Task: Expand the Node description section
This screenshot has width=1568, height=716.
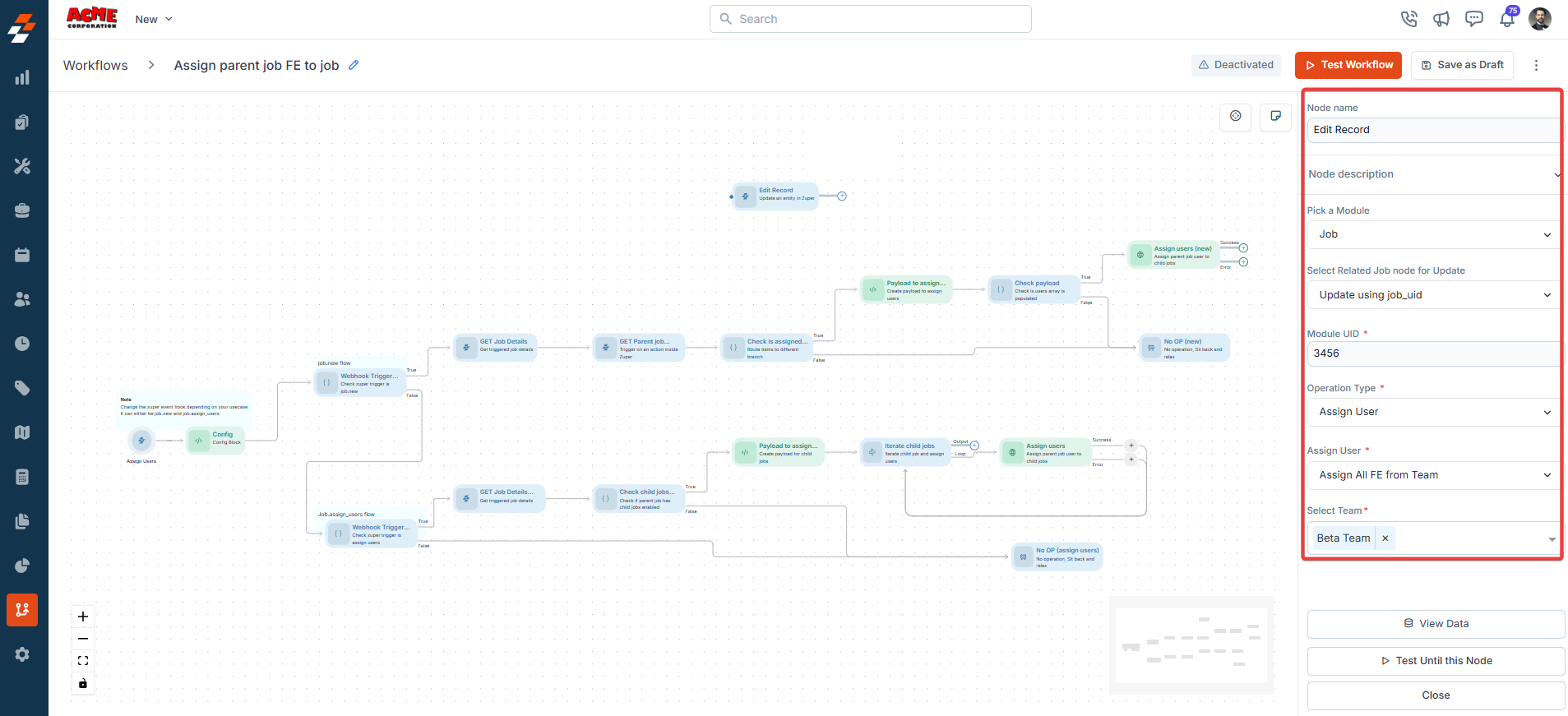Action: [1434, 174]
